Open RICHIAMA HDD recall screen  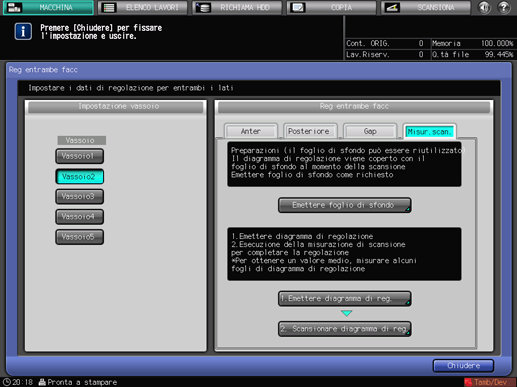click(237, 8)
